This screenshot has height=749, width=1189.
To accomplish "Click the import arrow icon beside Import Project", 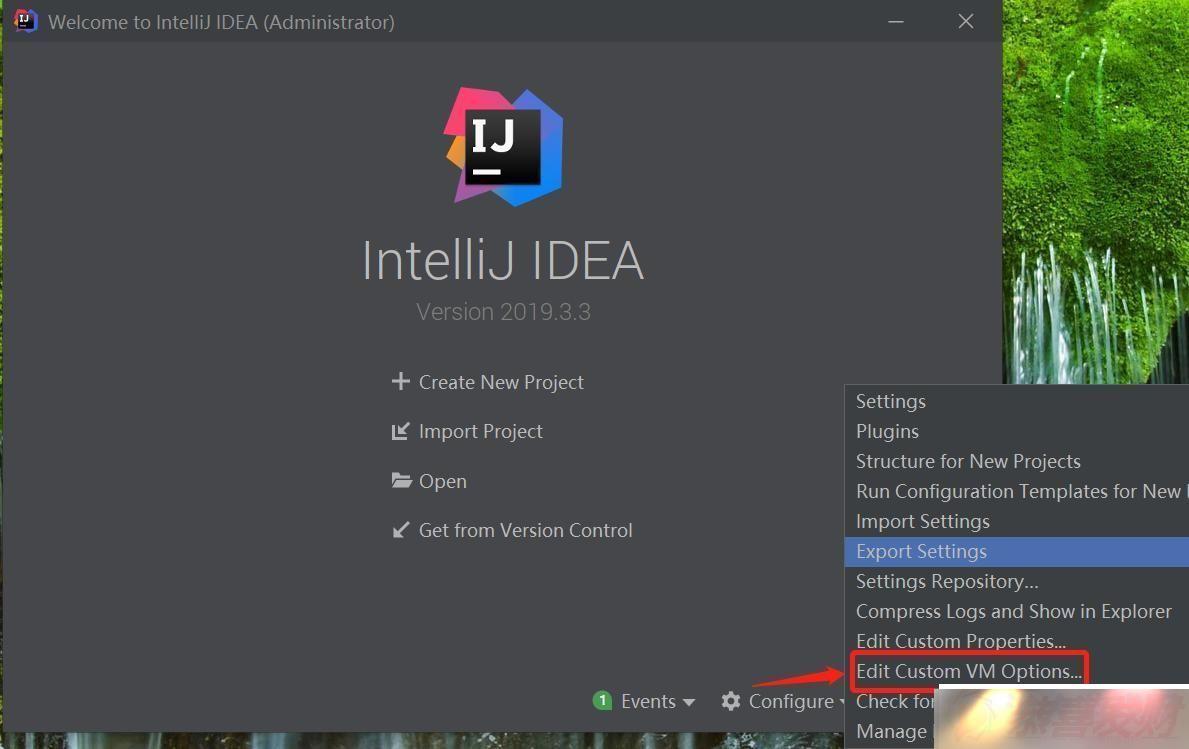I will [x=400, y=431].
